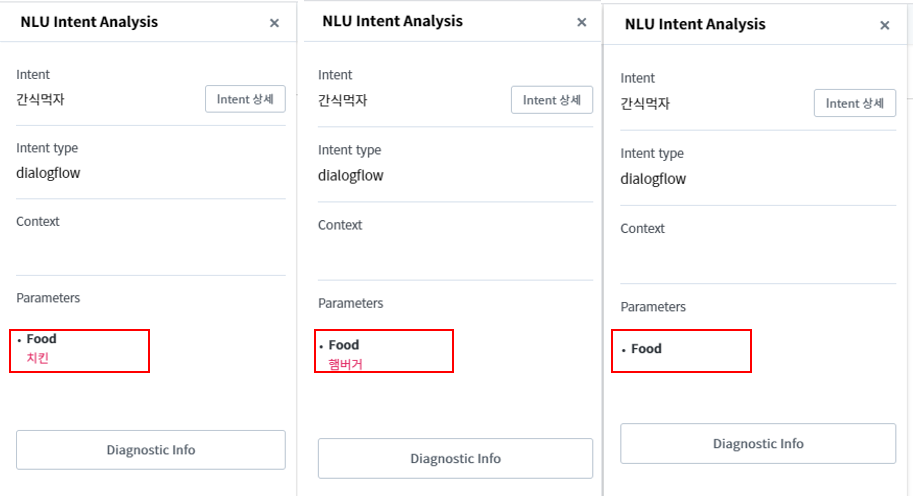
Task: Click the pink 햄버거 parameter value
Action: click(x=345, y=364)
